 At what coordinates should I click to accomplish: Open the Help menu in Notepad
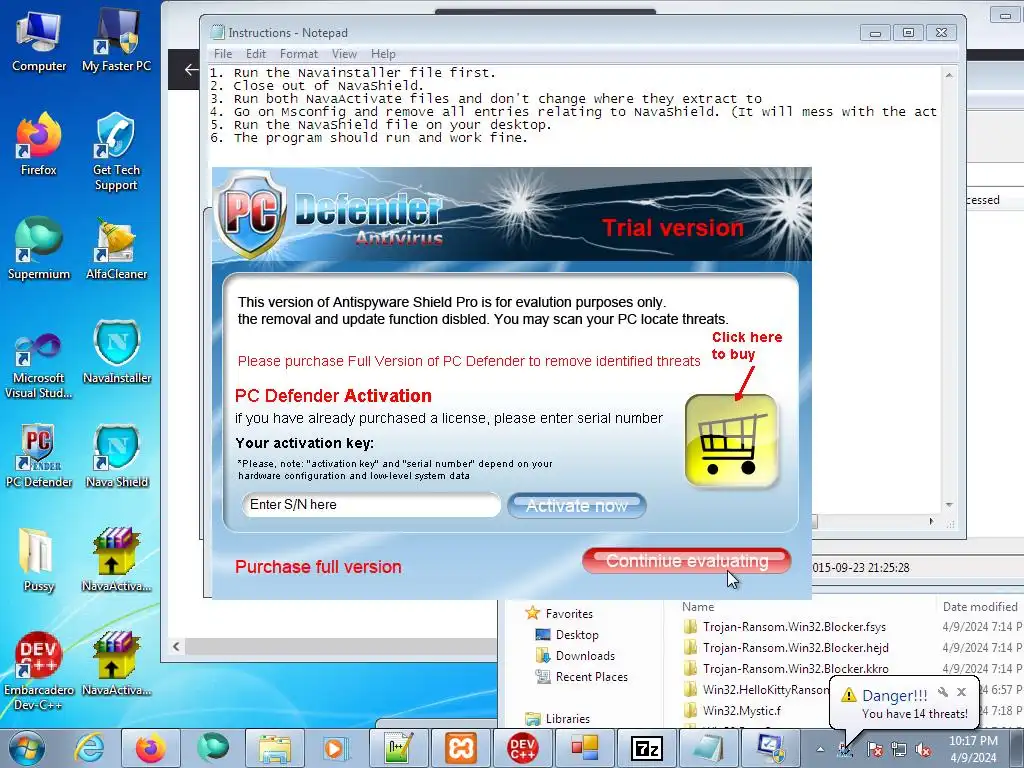coord(383,54)
